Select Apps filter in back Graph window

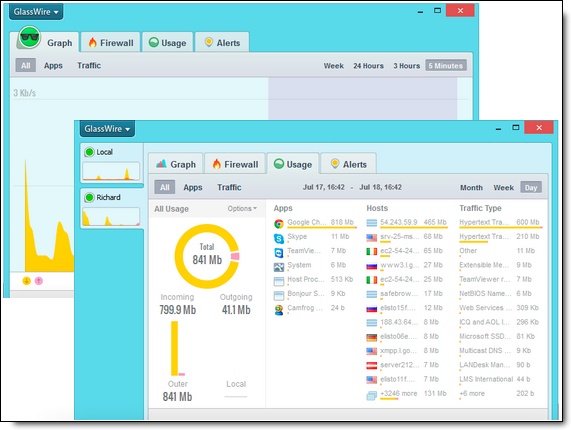[x=53, y=66]
